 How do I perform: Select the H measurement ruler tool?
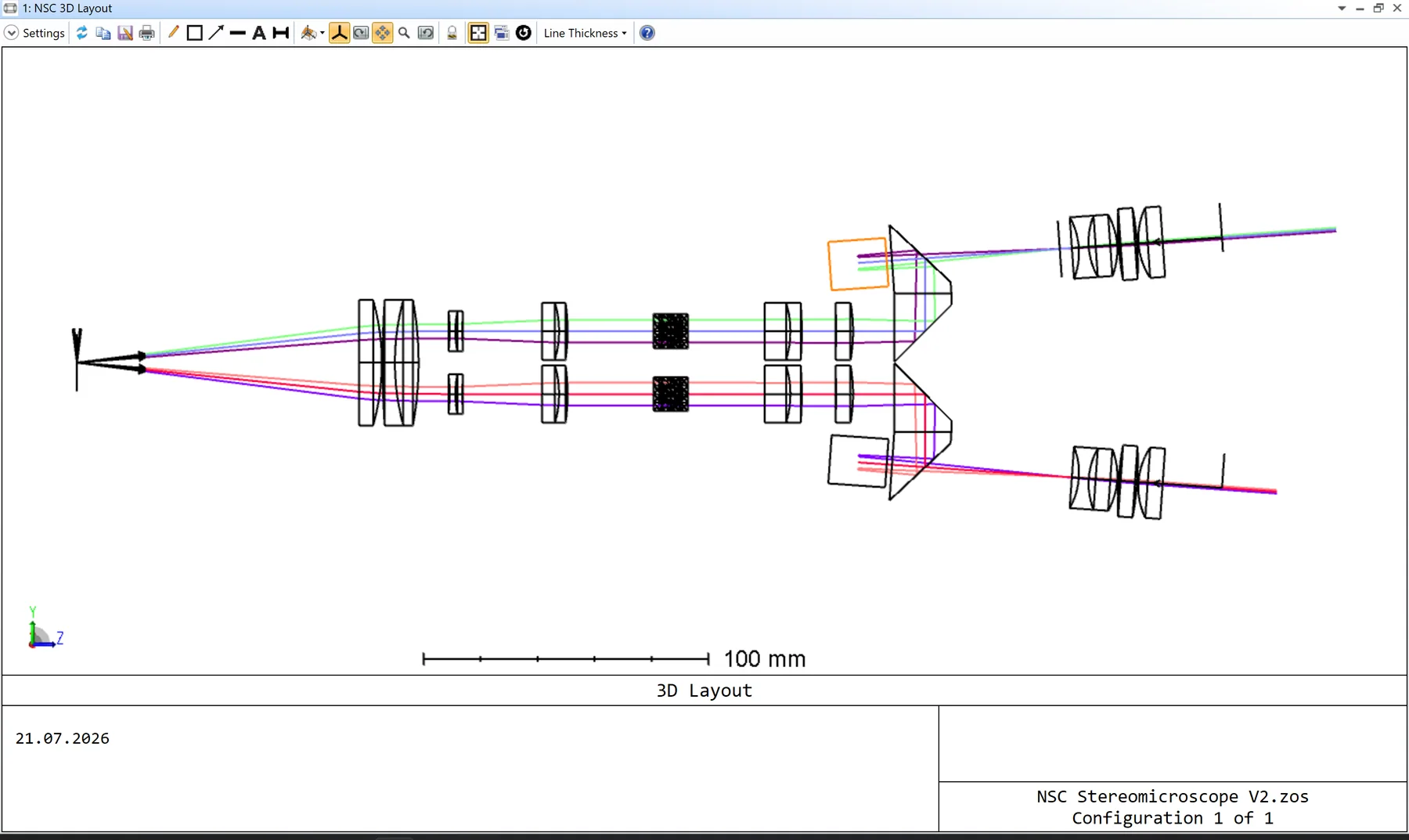click(281, 33)
